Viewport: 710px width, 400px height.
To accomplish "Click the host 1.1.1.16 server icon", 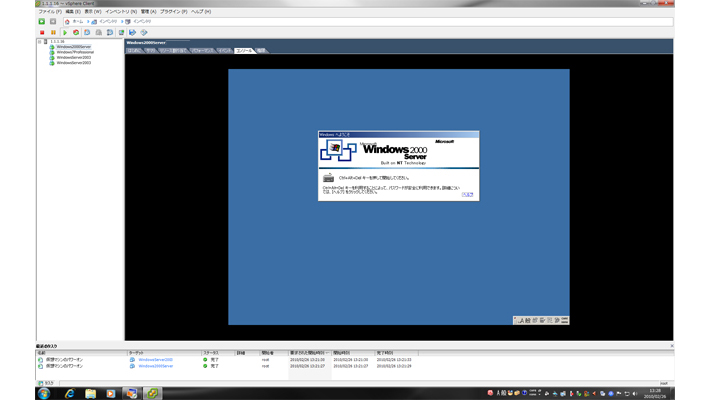I will click(46, 41).
